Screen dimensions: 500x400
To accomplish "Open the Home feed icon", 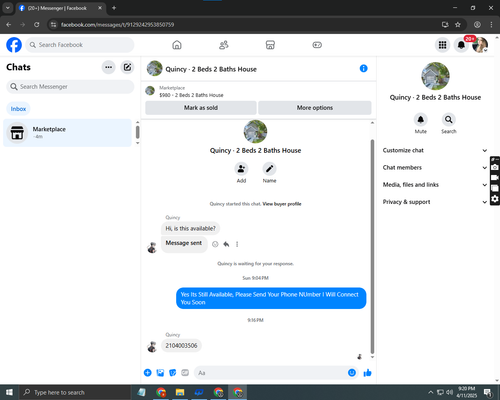I will coord(177,45).
